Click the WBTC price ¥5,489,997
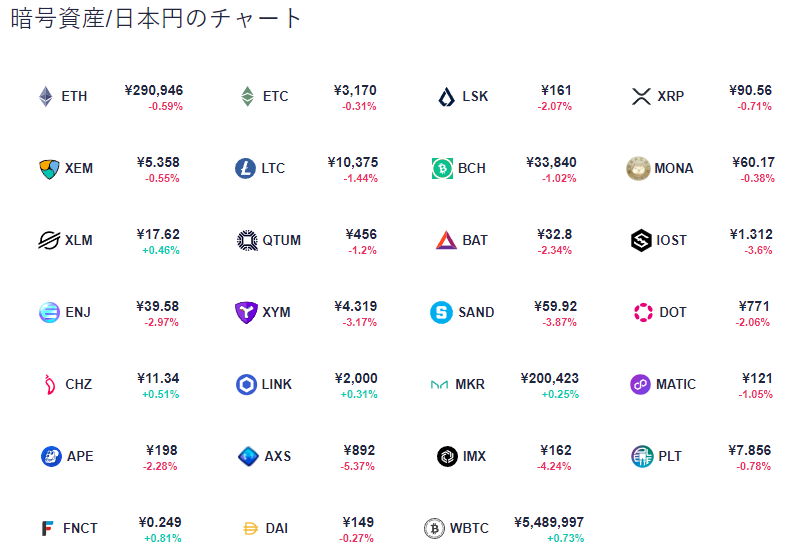The height and width of the screenshot is (553, 786). (x=548, y=522)
